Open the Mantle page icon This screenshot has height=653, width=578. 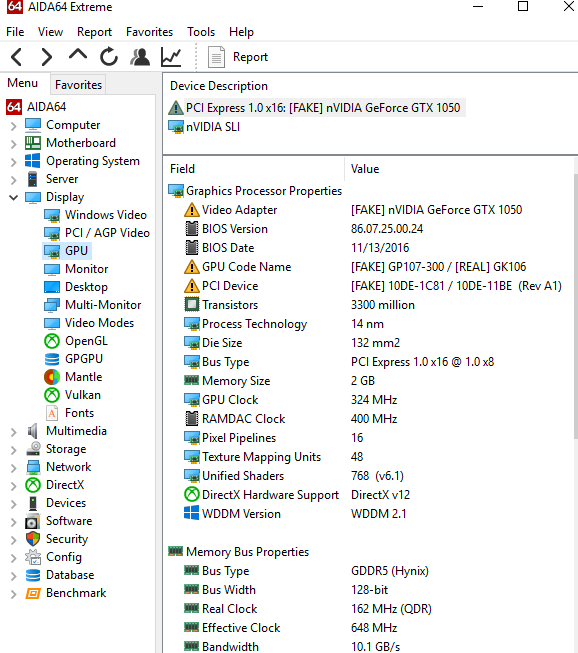click(x=52, y=377)
